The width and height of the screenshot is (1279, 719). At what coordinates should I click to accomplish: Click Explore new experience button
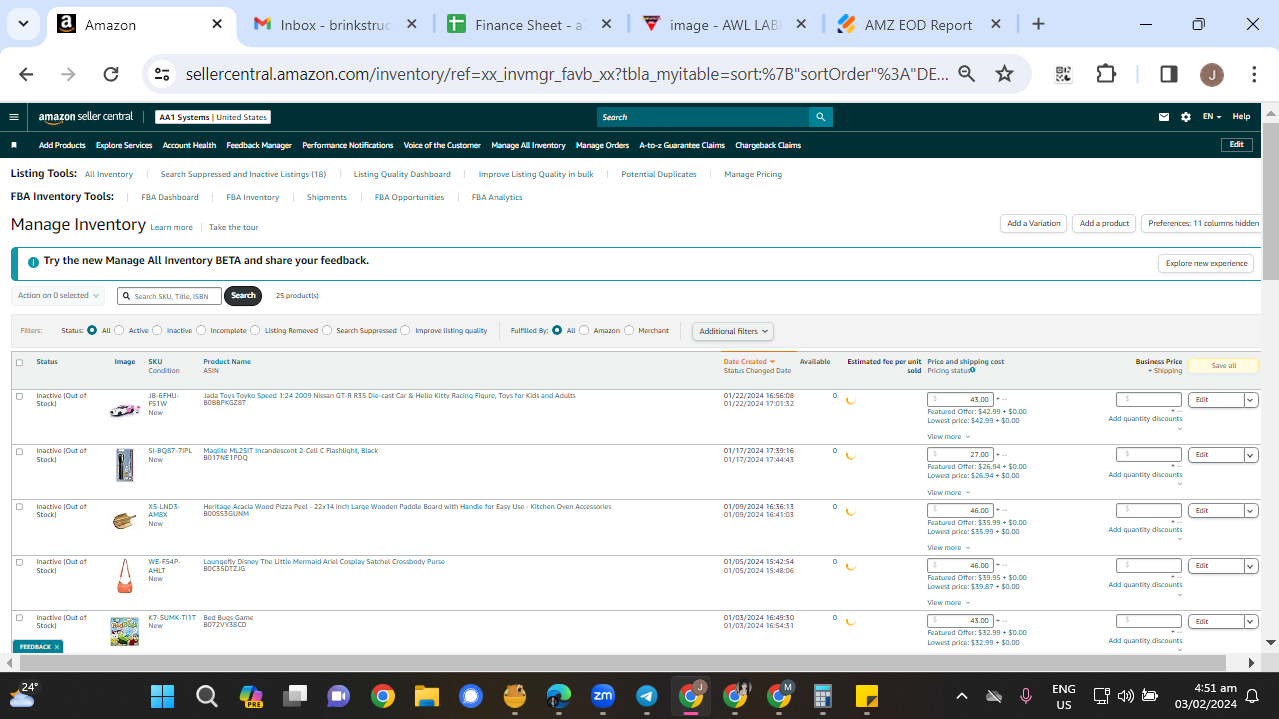(x=1206, y=263)
